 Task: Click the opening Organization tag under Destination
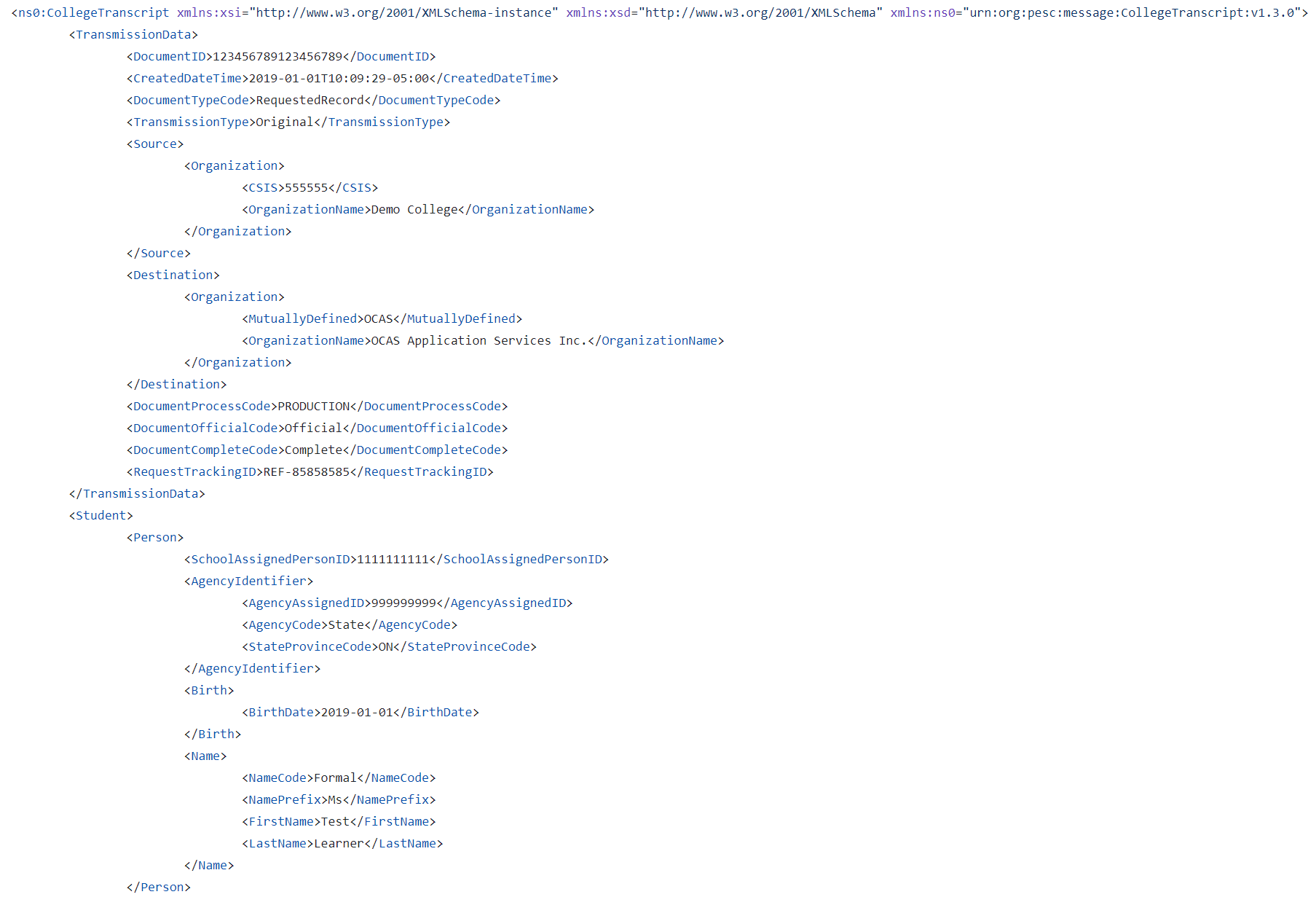[235, 297]
